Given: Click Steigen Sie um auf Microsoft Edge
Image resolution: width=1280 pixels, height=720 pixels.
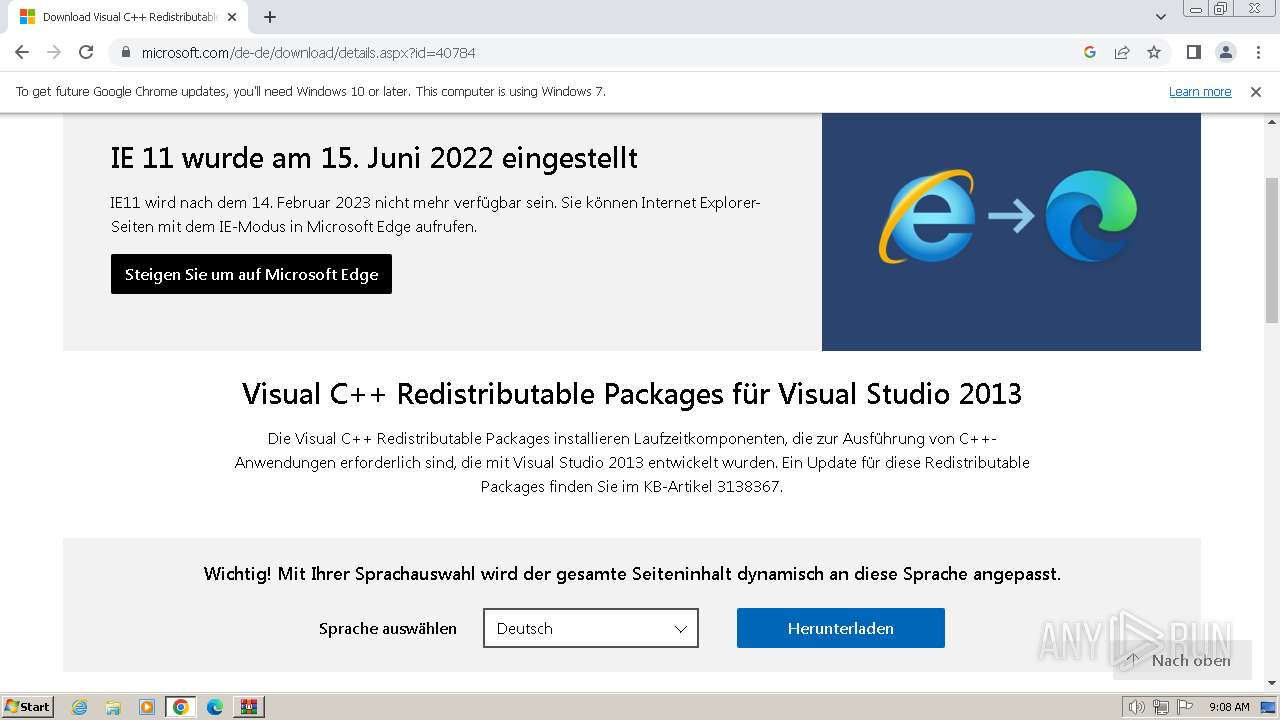Looking at the screenshot, I should [x=251, y=274].
